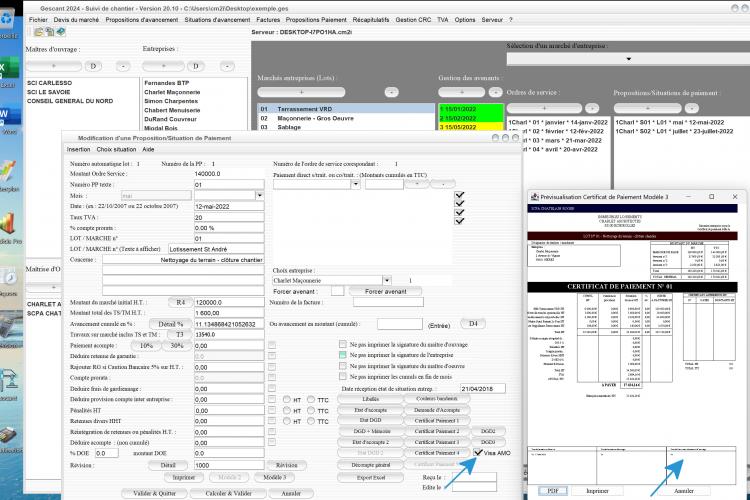This screenshot has height=500, width=750.
Task: Check 'Ne pas imprimer la signature du maître d'ouvrage'
Action: [342, 344]
